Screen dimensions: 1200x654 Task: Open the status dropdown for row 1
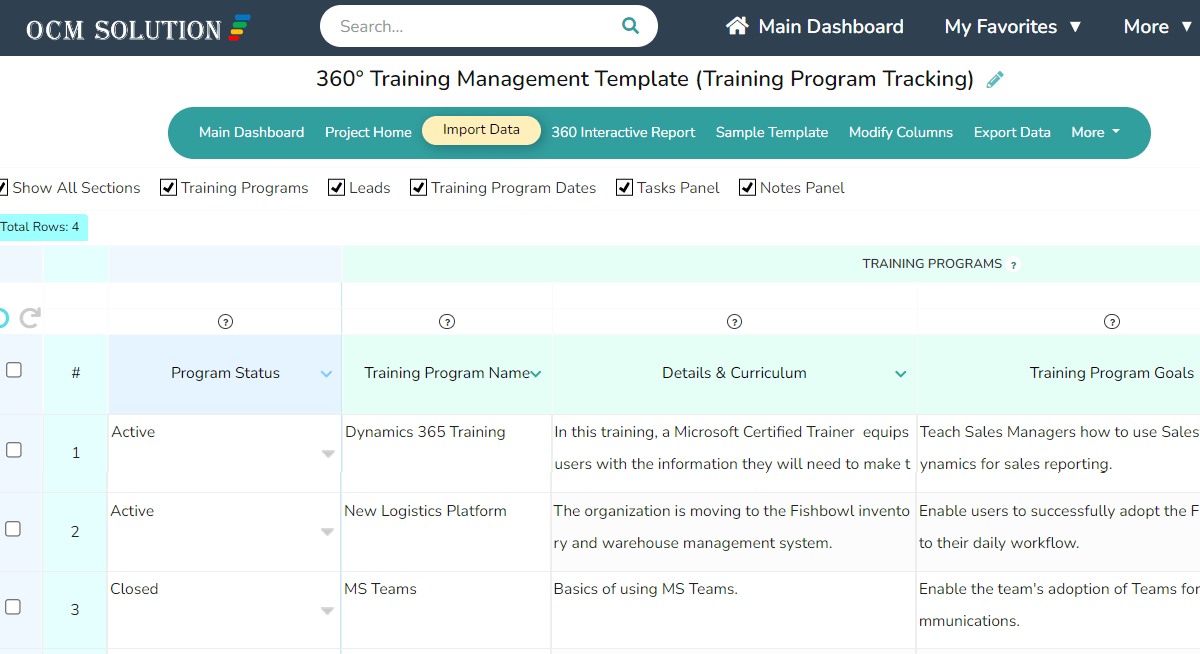click(x=328, y=453)
